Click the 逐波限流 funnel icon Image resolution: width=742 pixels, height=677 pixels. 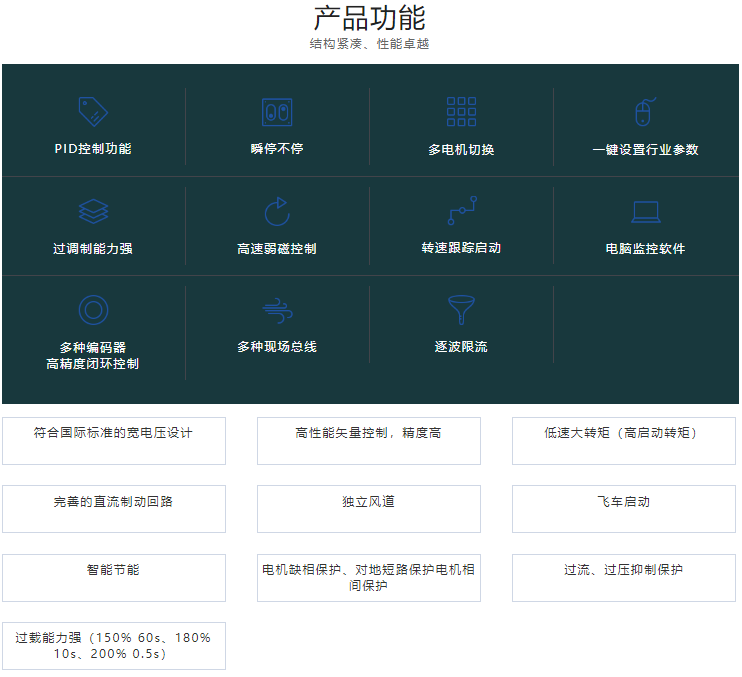tap(461, 310)
